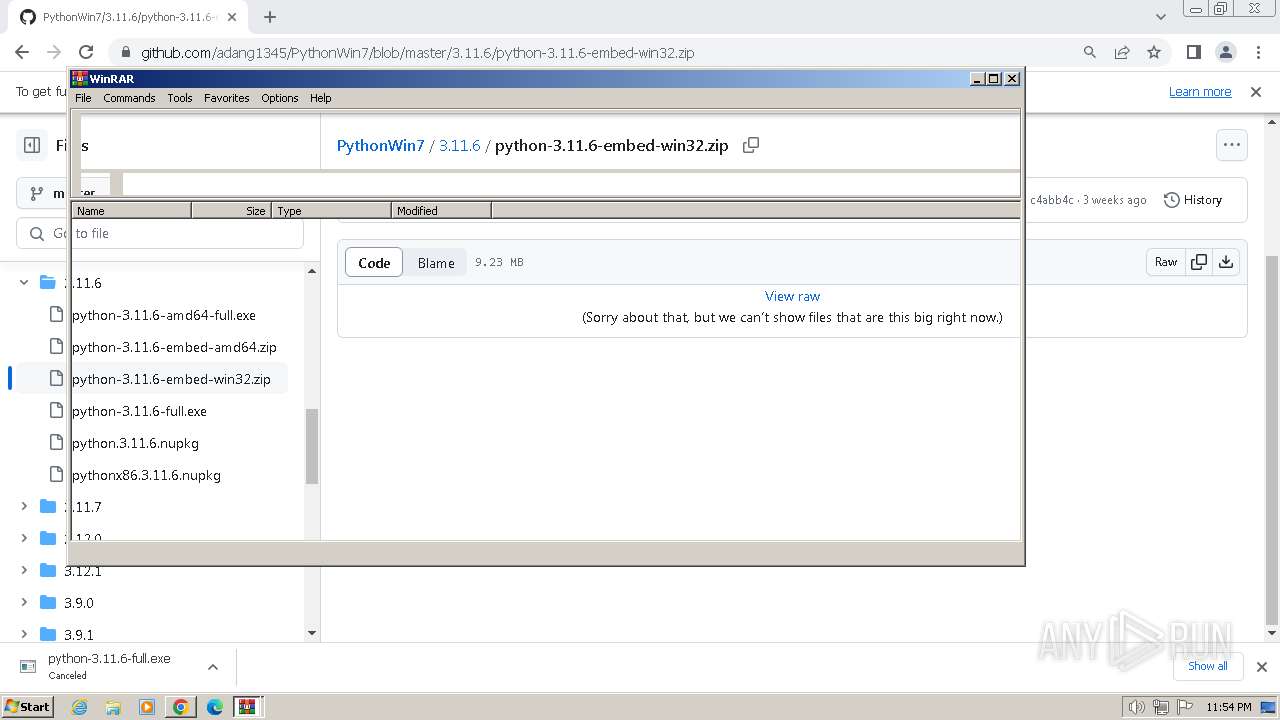Share this page from address bar
The width and height of the screenshot is (1280, 720).
tap(1122, 52)
